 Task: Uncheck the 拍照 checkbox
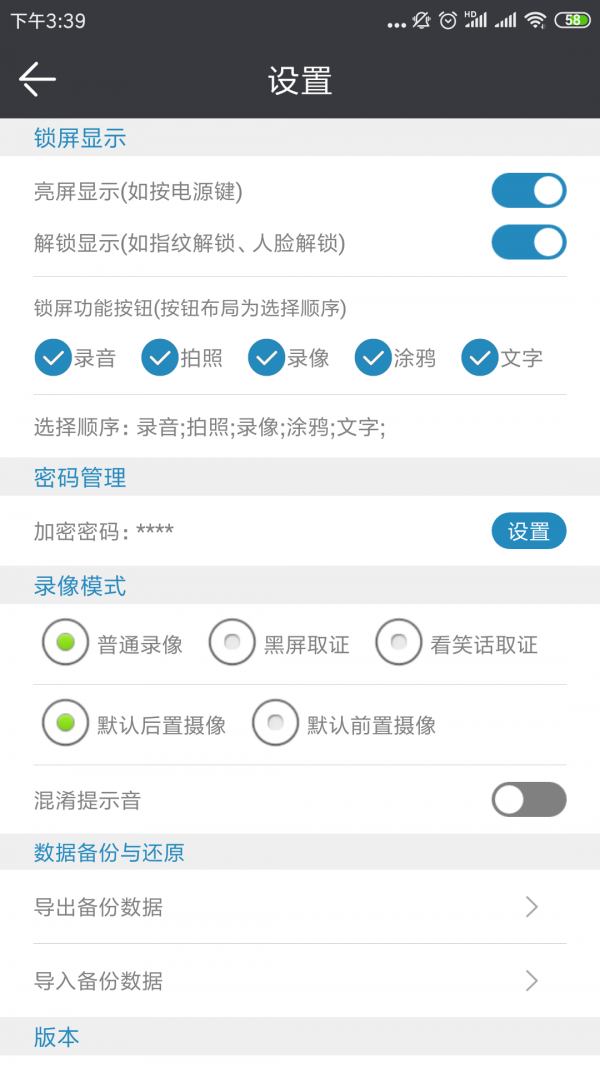pyautogui.click(x=160, y=357)
